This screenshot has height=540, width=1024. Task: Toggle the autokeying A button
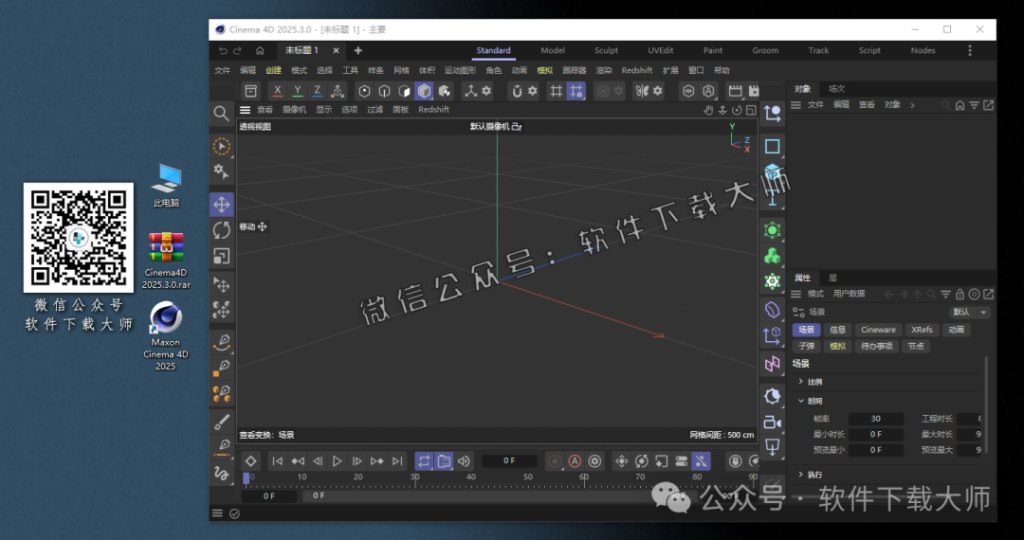coord(575,461)
